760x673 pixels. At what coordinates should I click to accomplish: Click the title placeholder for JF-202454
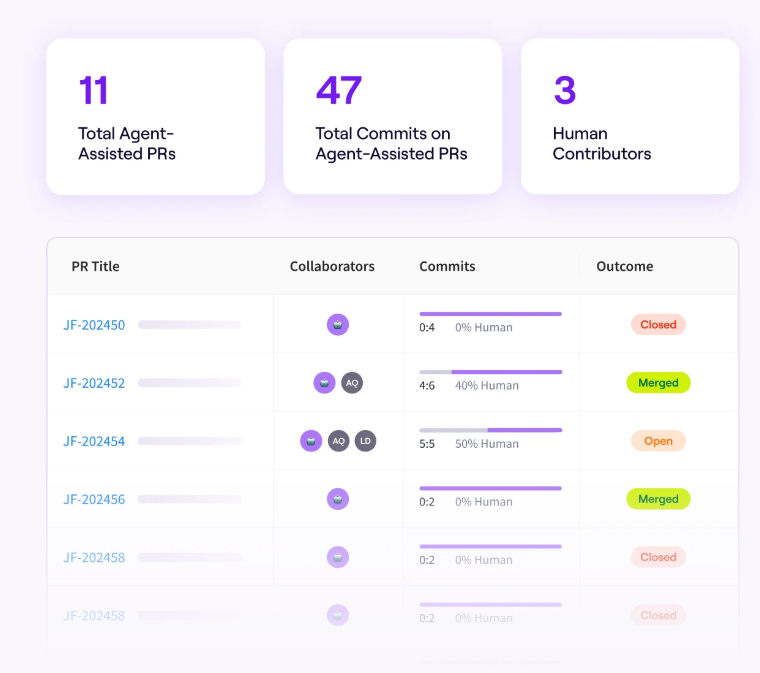coord(190,441)
